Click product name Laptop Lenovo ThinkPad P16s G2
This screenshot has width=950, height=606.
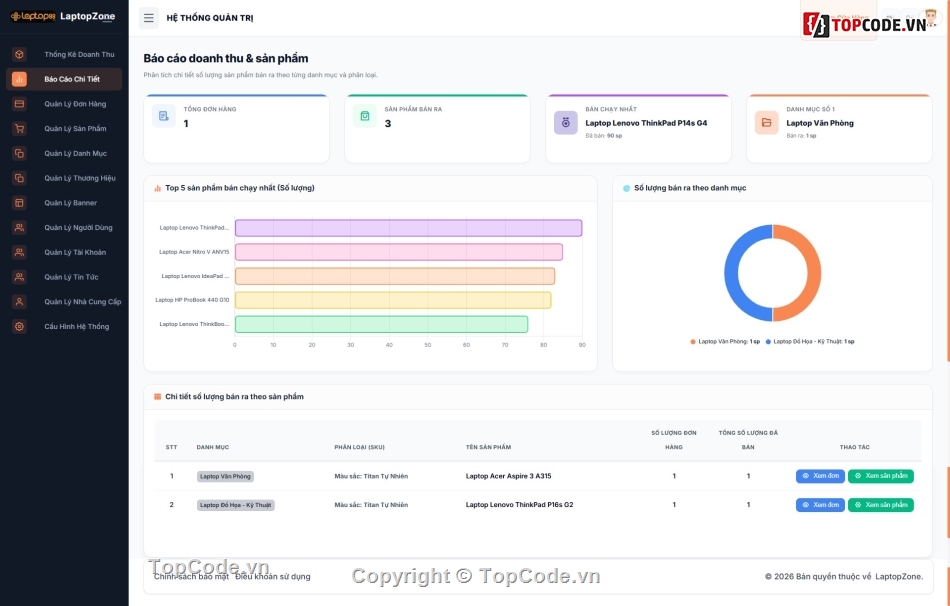pos(519,505)
